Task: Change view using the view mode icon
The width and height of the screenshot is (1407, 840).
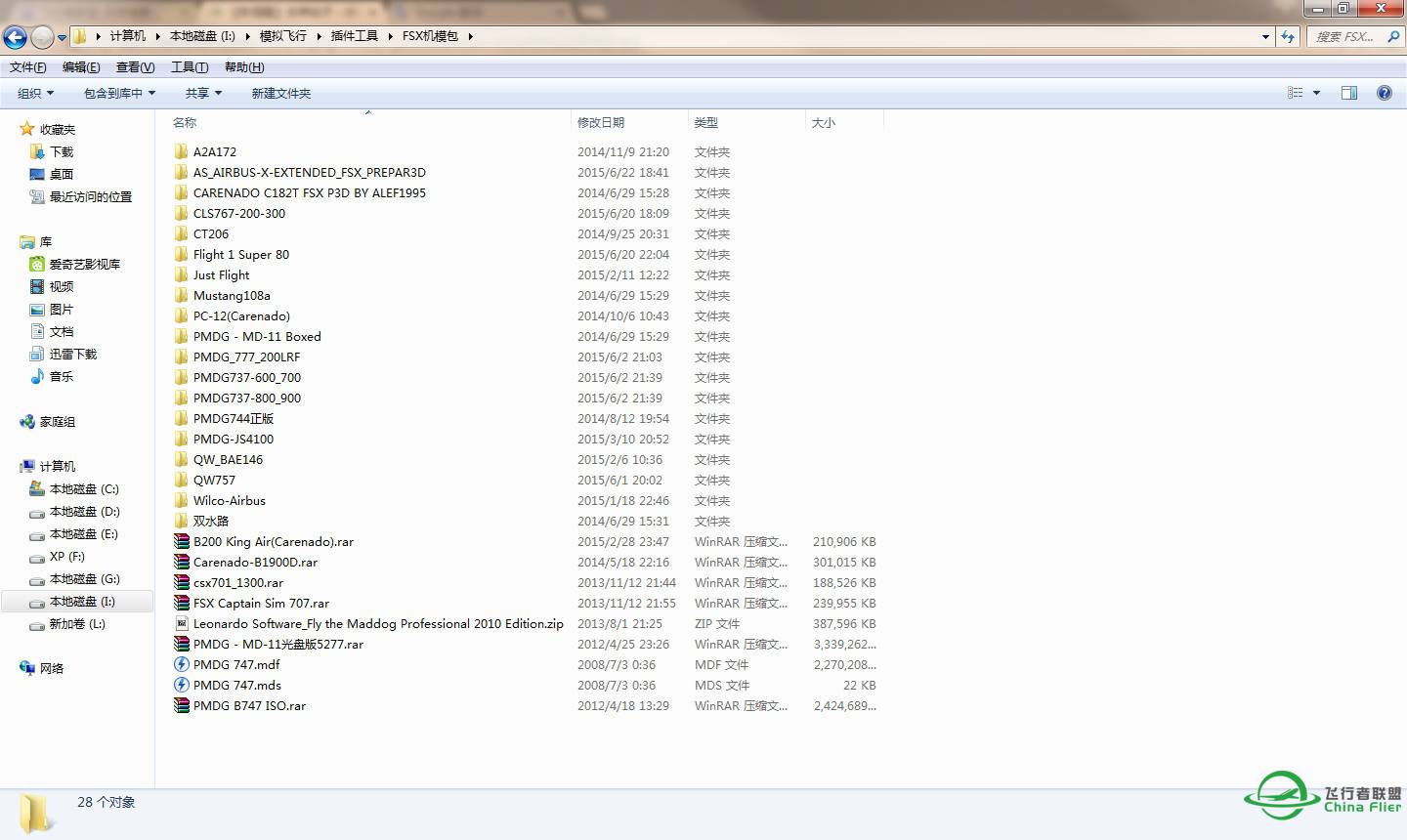Action: 1296,93
